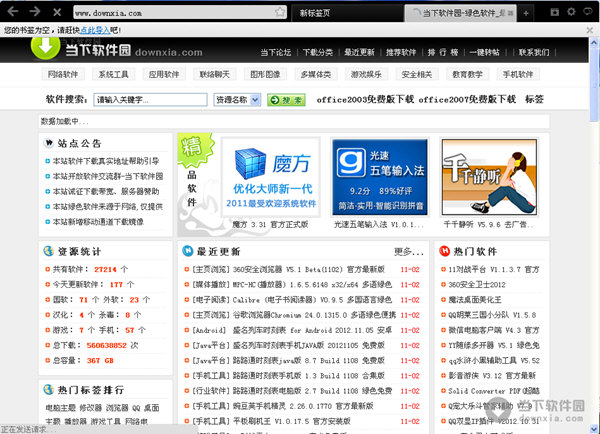Open Solid Converter PDF in 热门软件
This screenshot has height=434, width=600.
tap(494, 391)
